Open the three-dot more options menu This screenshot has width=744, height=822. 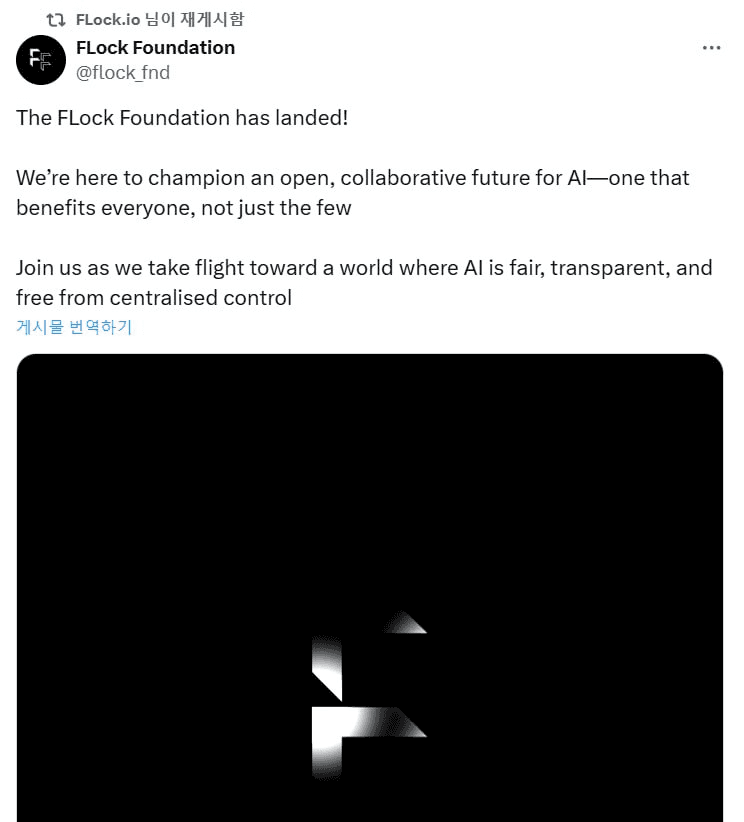pyautogui.click(x=711, y=48)
